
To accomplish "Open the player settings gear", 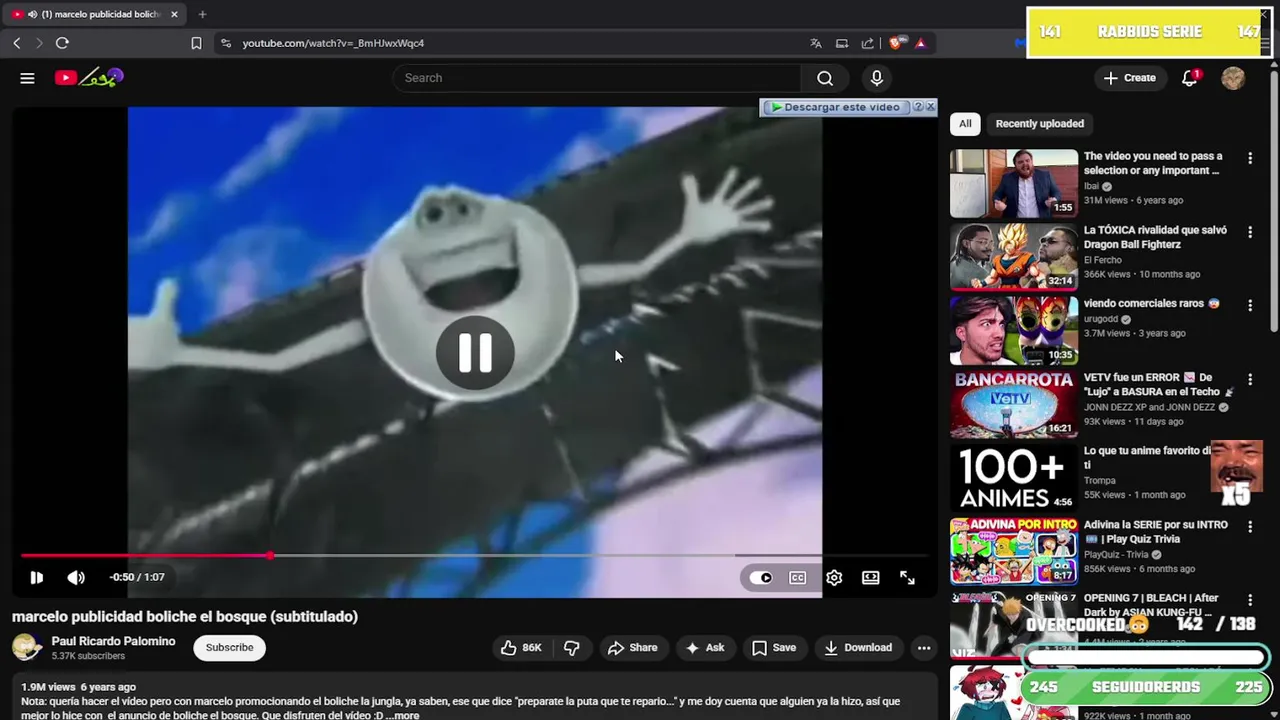I will click(x=834, y=577).
